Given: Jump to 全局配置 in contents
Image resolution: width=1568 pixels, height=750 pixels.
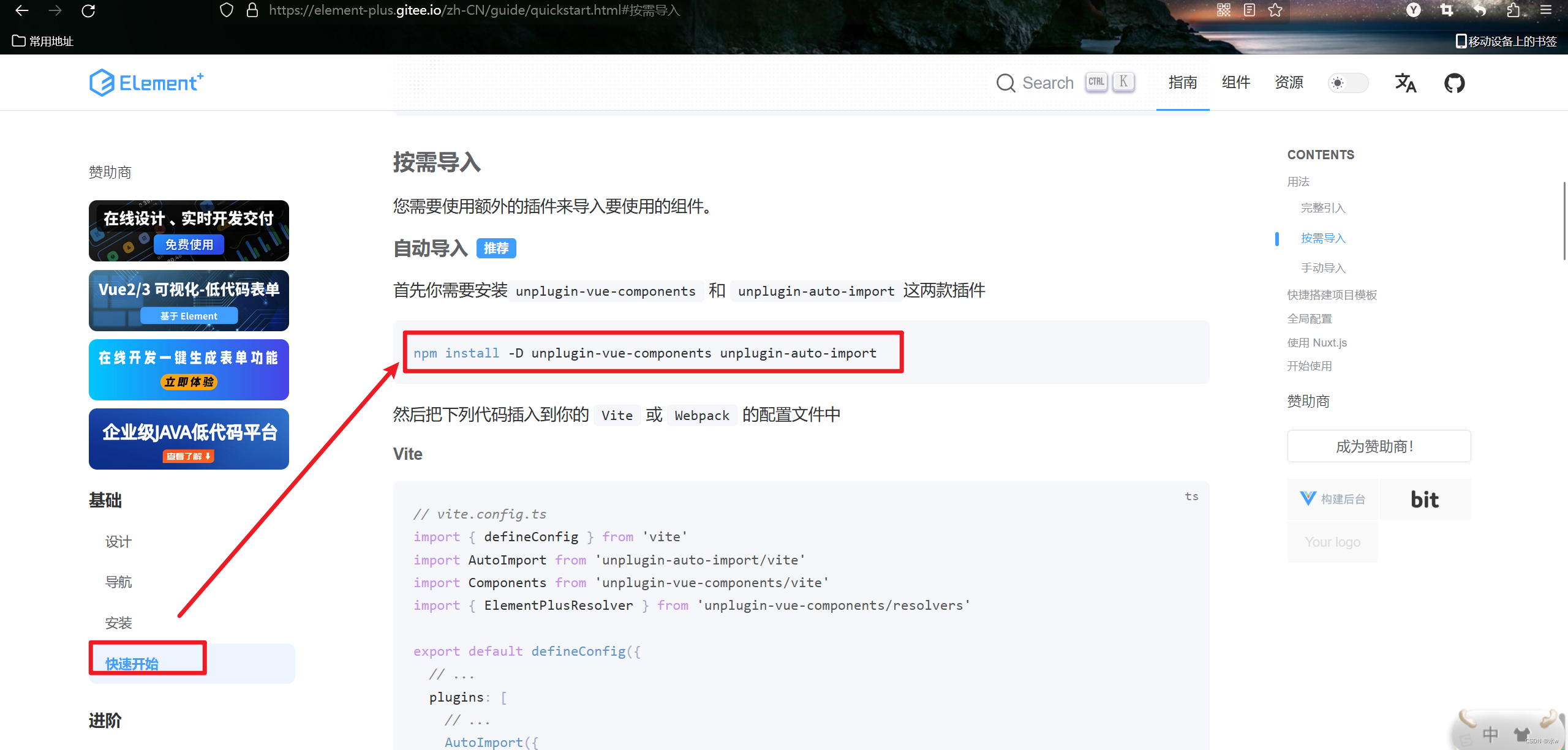Looking at the screenshot, I should [x=1310, y=319].
